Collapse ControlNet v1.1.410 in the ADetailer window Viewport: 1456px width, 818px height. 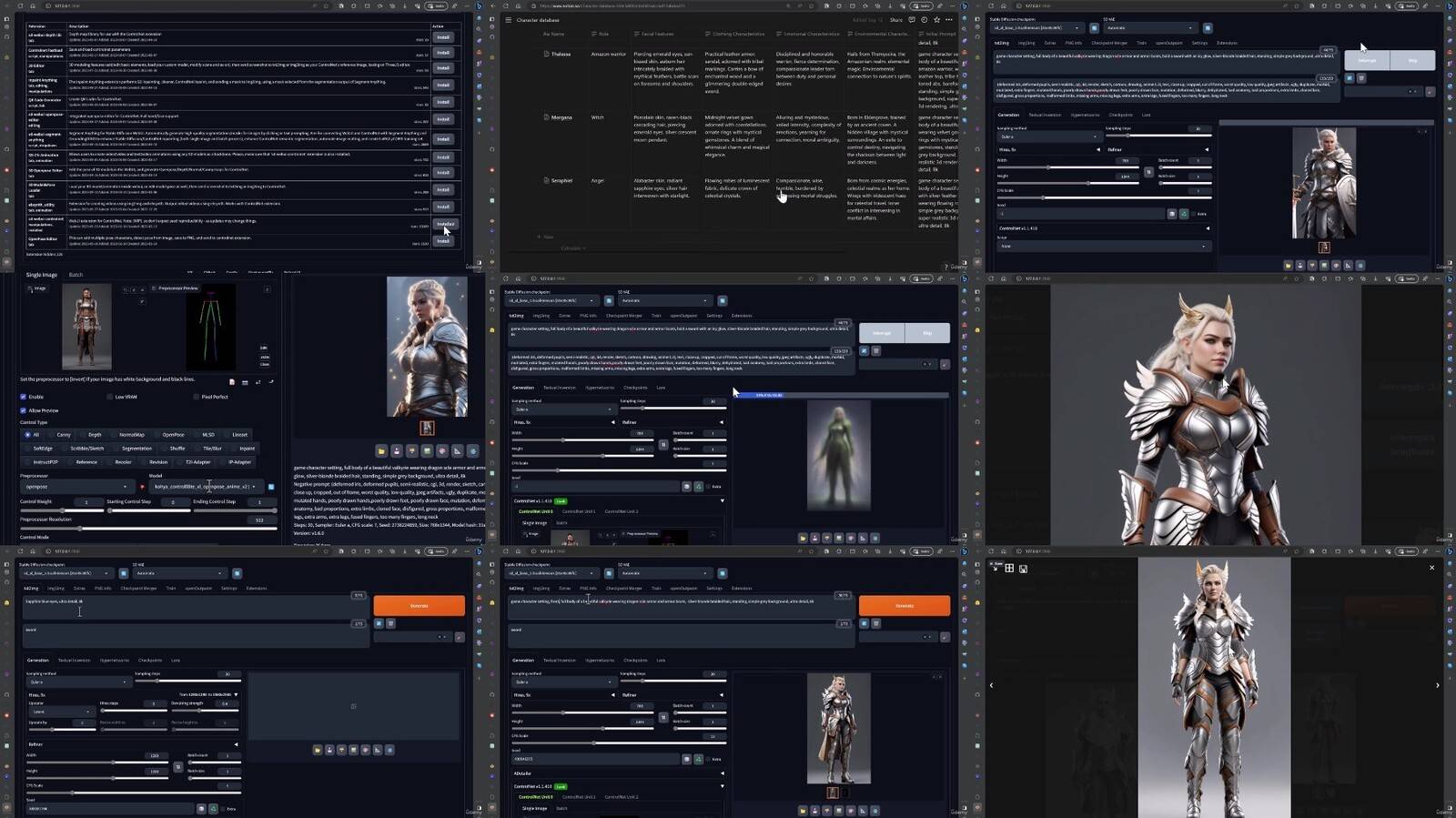pos(723,786)
